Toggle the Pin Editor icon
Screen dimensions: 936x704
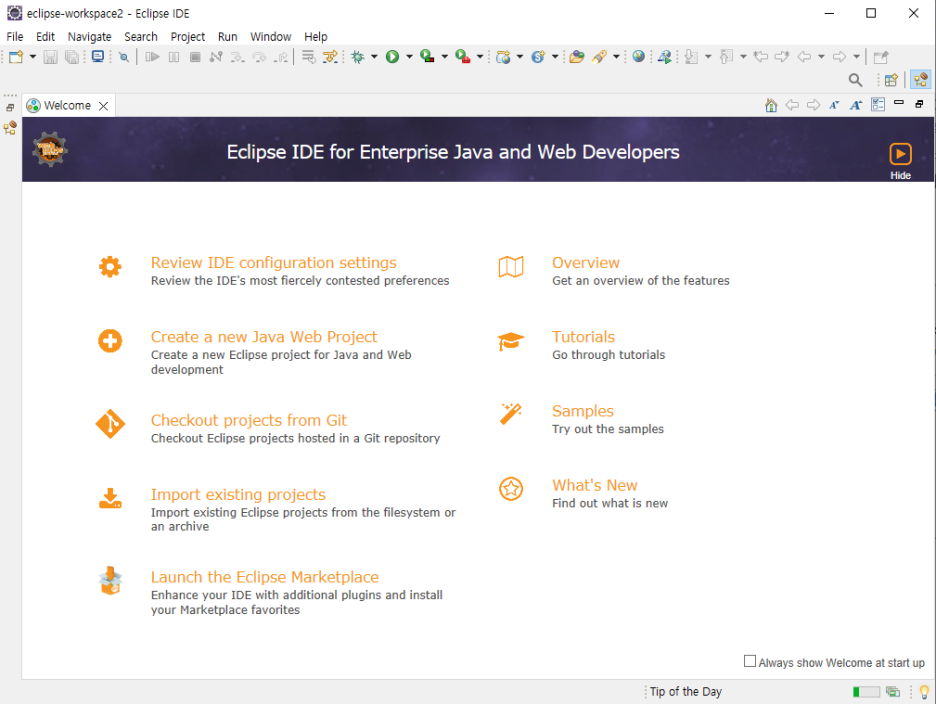(x=880, y=57)
